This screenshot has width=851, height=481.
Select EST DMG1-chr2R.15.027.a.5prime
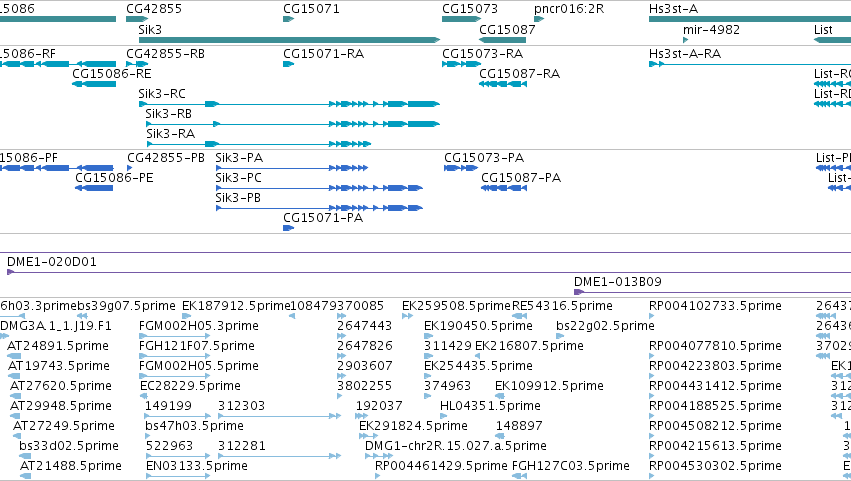[456, 446]
